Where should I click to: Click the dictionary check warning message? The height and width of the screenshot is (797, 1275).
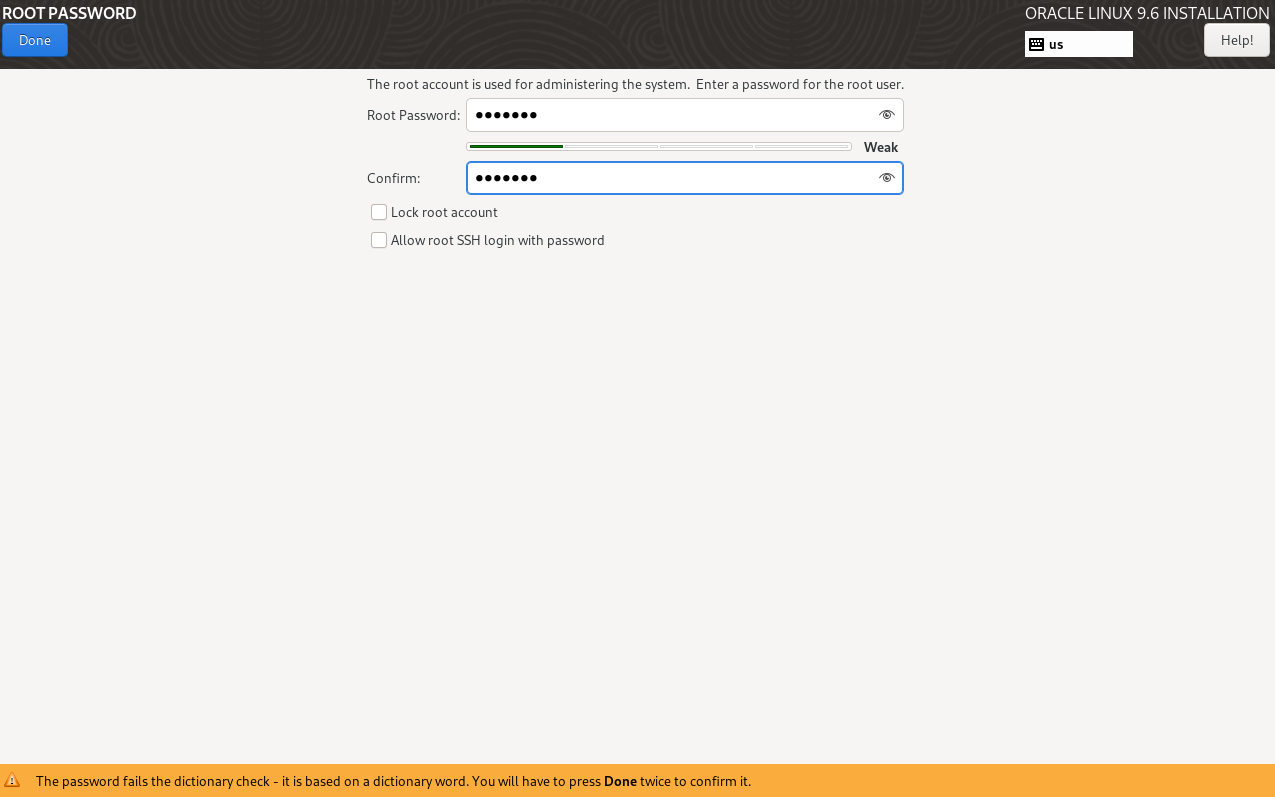point(393,781)
